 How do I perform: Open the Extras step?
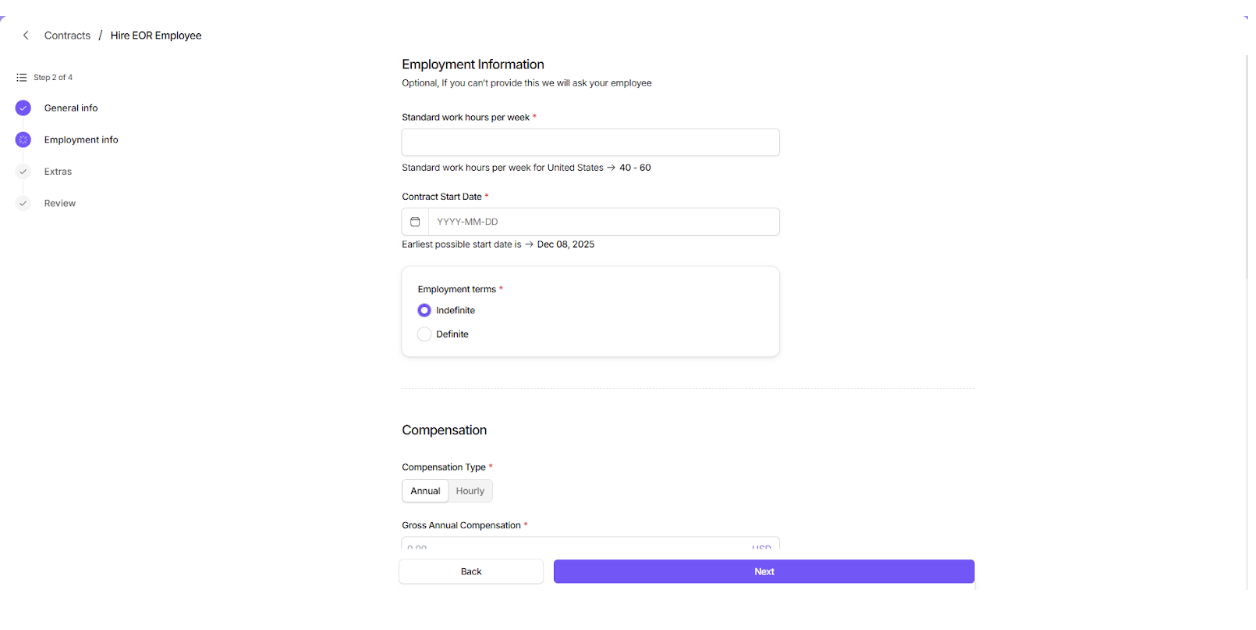tap(58, 172)
